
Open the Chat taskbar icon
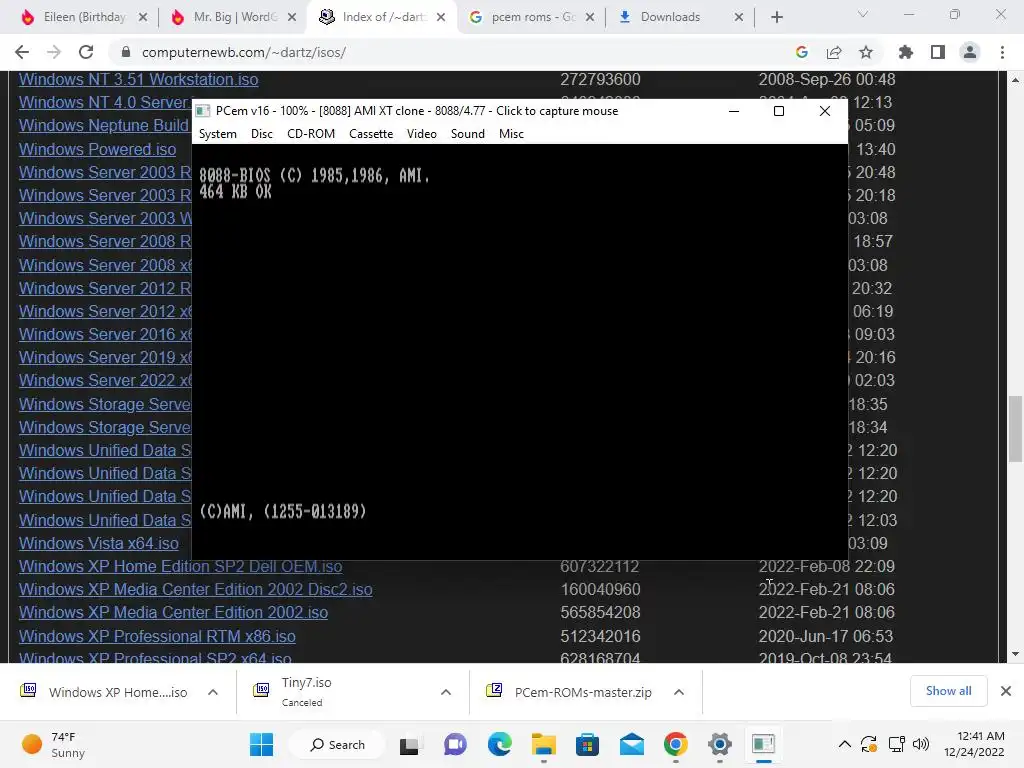[455, 744]
